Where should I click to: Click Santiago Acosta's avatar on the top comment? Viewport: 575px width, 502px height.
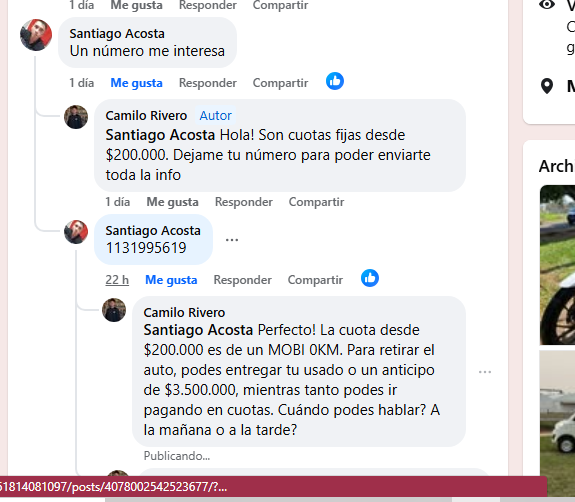[x=36, y=35]
